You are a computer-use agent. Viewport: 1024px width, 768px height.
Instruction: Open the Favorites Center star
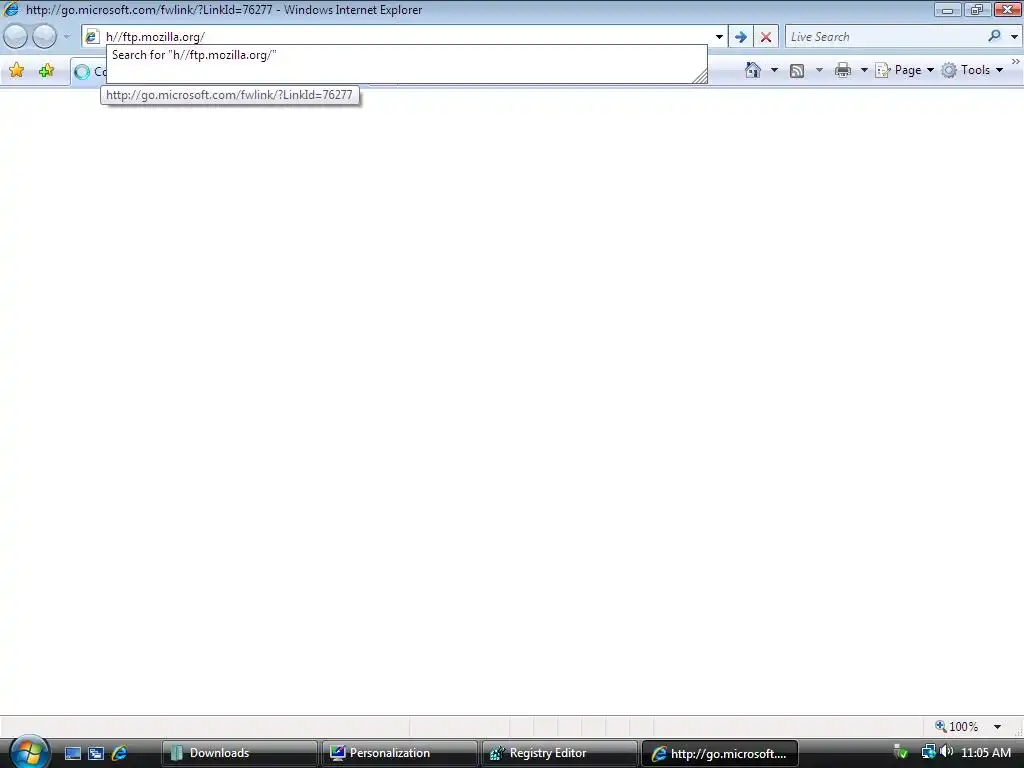(x=17, y=70)
